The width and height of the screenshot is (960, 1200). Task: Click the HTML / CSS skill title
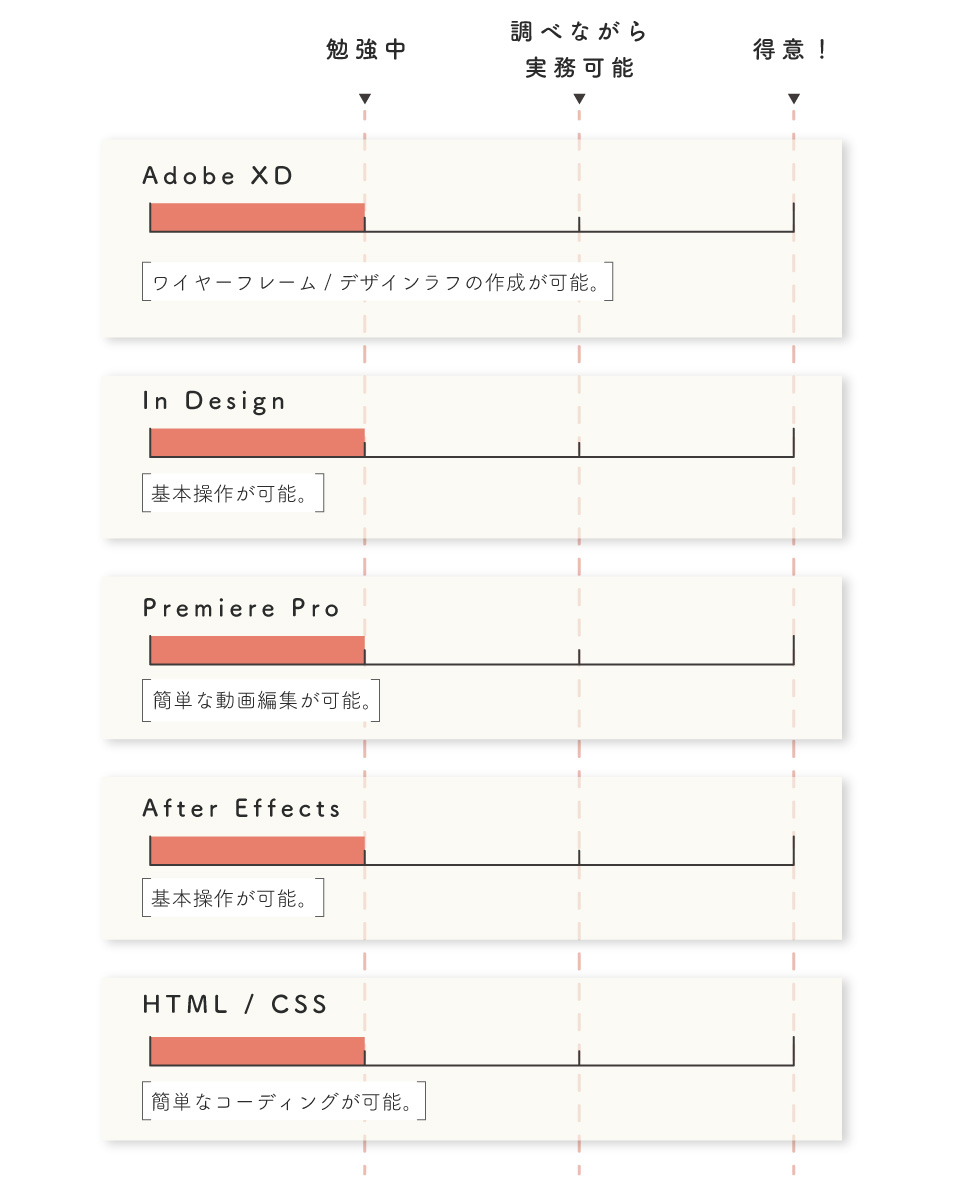(235, 1004)
